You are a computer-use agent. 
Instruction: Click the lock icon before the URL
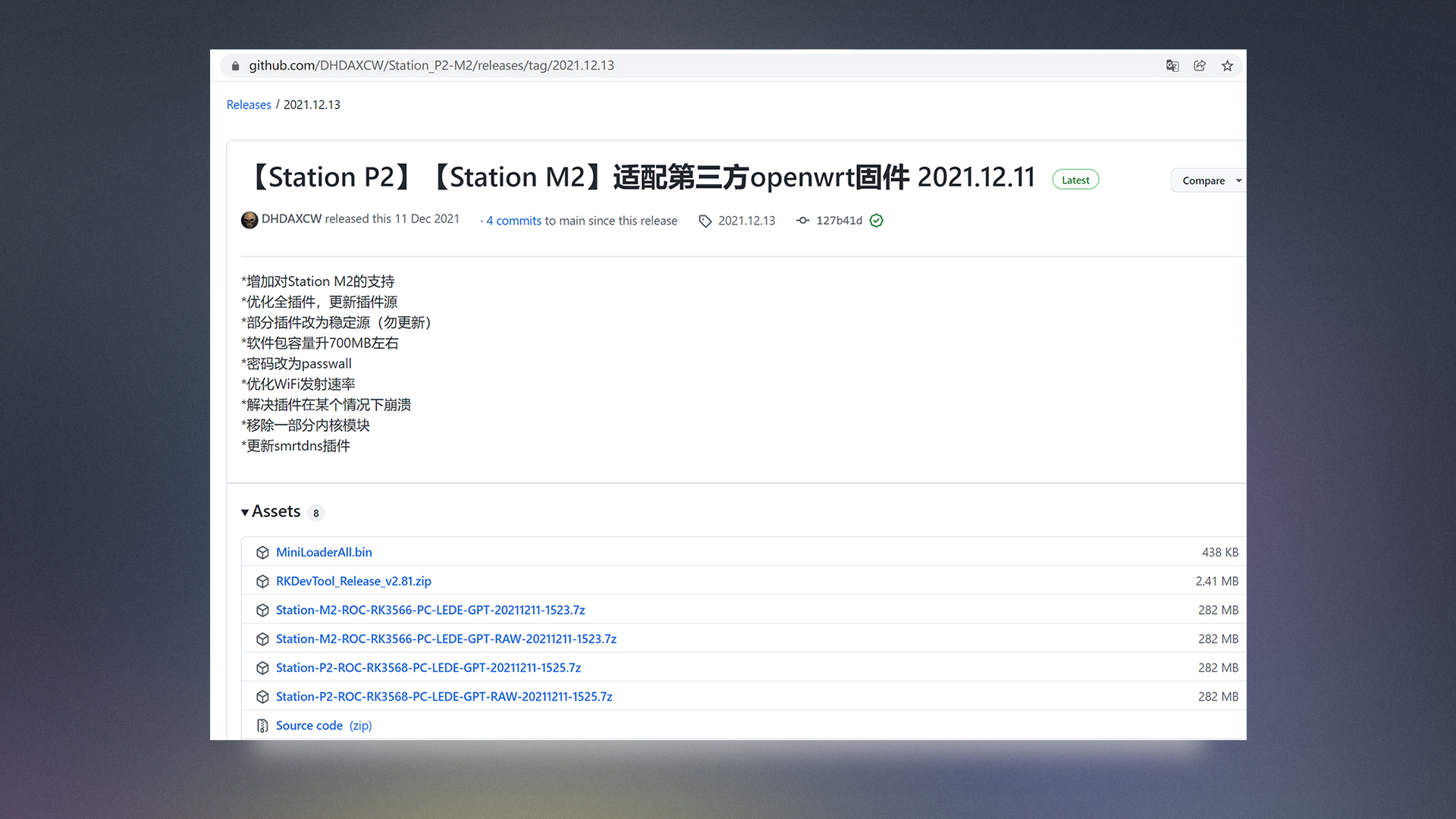[235, 66]
